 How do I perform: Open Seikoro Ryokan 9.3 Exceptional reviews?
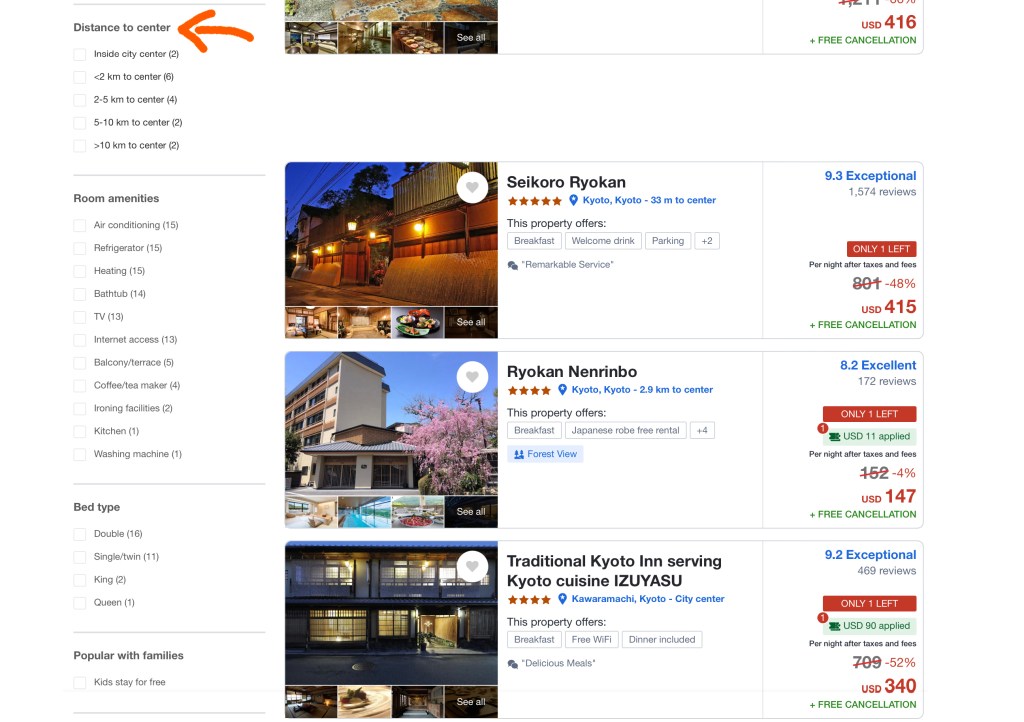(869, 176)
